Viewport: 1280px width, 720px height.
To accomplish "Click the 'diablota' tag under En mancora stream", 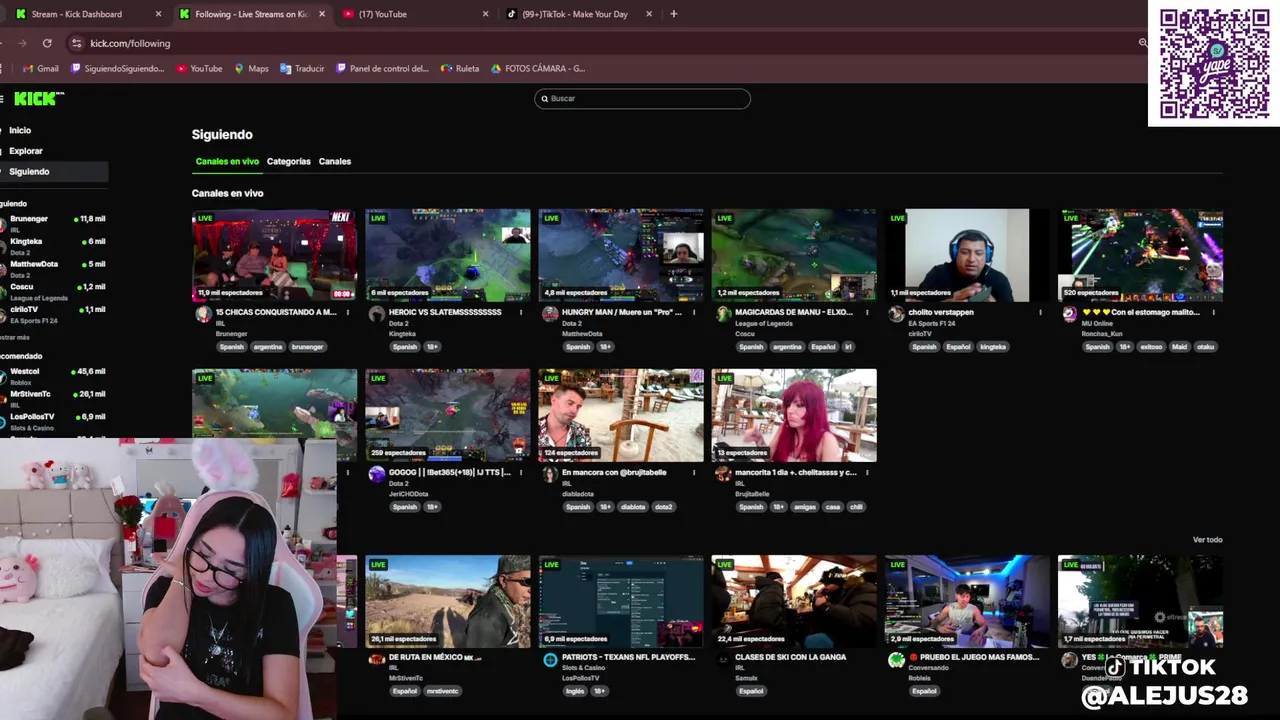I will tap(633, 507).
